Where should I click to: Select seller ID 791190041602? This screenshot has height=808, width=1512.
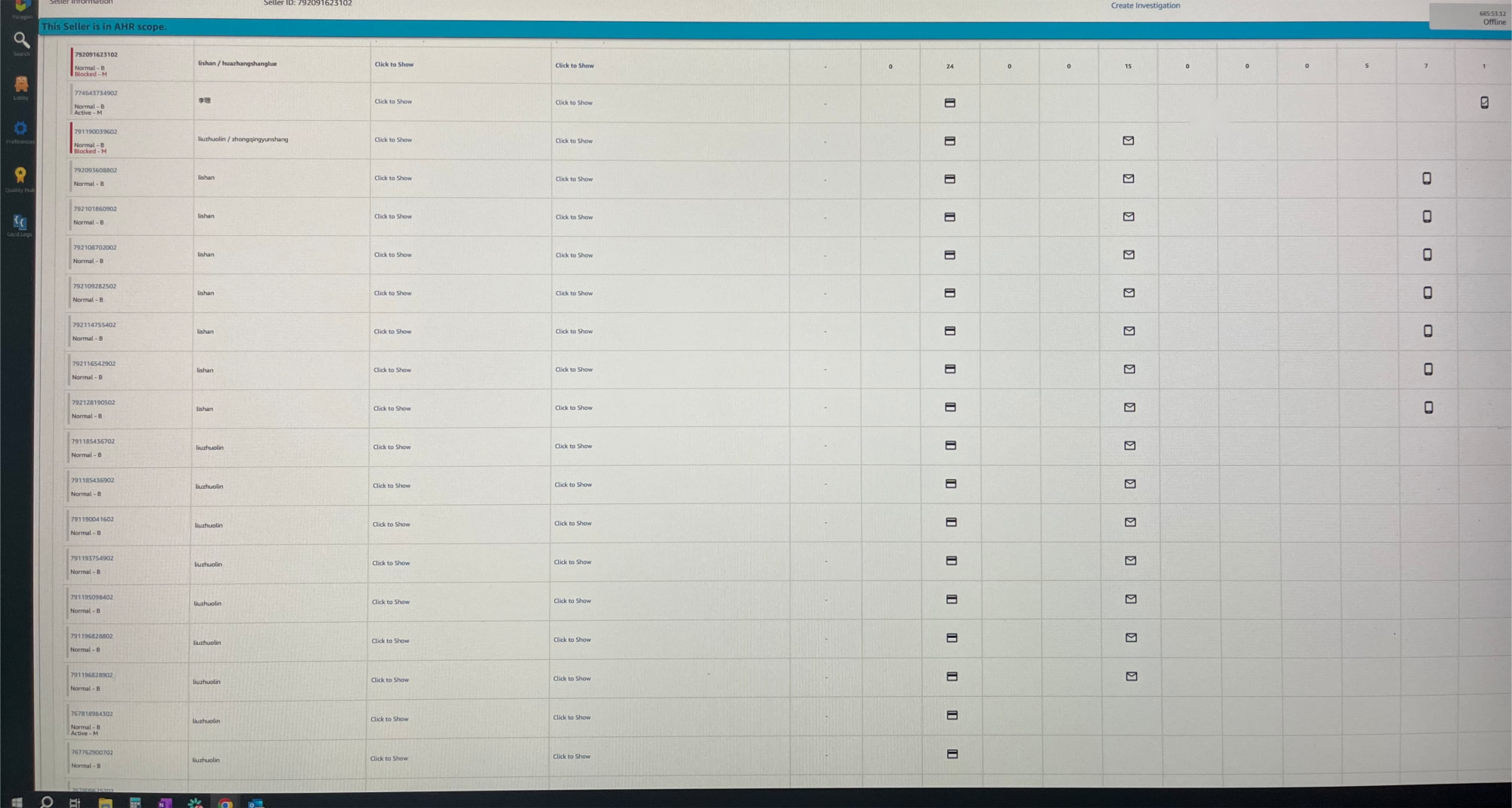click(x=92, y=519)
